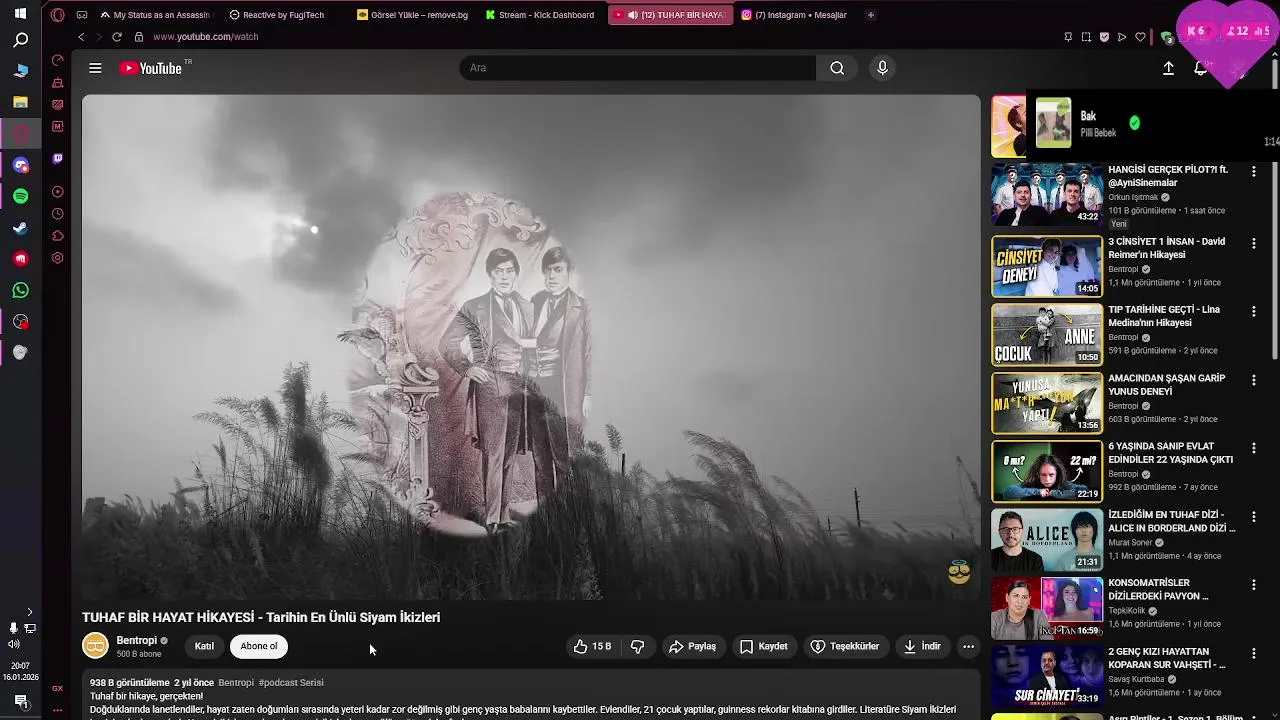Show hidden system tray icons chevron
This screenshot has width=1280, height=720.
[x=29, y=612]
